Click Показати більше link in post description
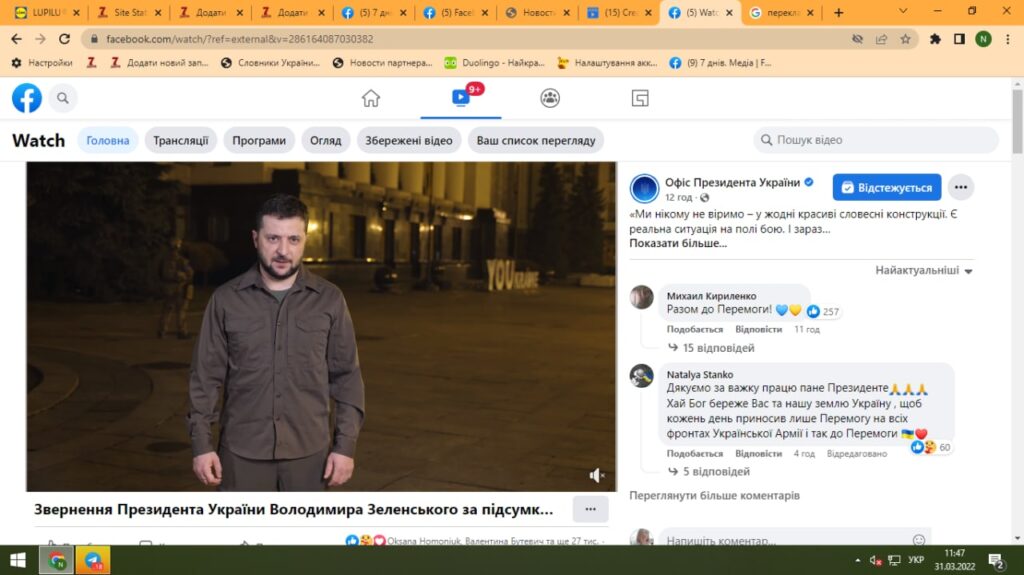The width and height of the screenshot is (1024, 575). [x=678, y=243]
